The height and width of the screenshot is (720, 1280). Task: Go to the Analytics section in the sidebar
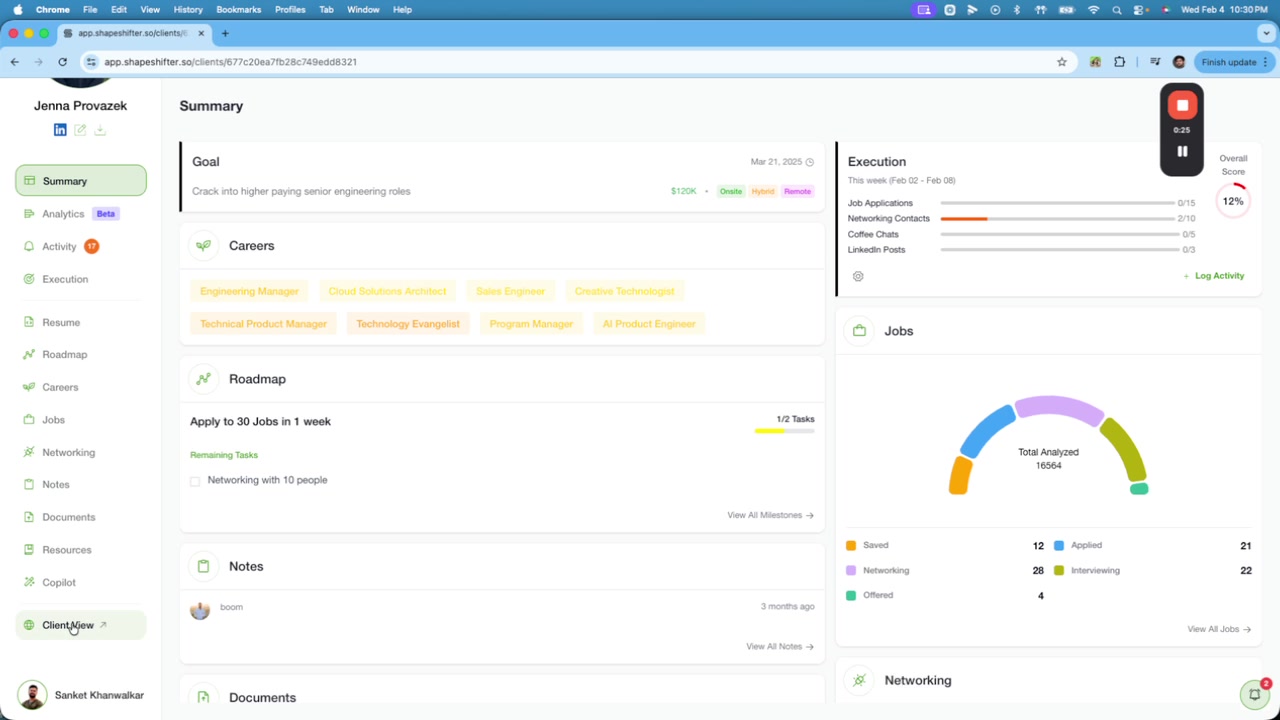click(63, 214)
